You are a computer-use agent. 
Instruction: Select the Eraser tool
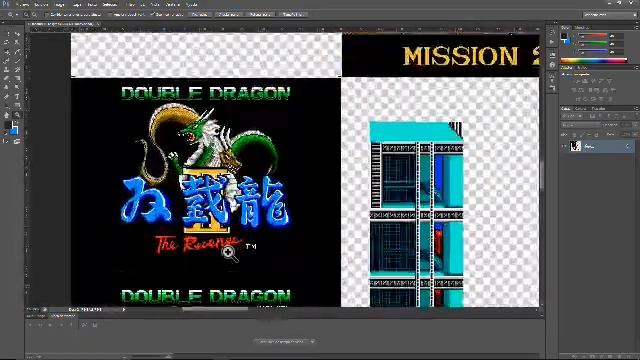click(x=6, y=78)
